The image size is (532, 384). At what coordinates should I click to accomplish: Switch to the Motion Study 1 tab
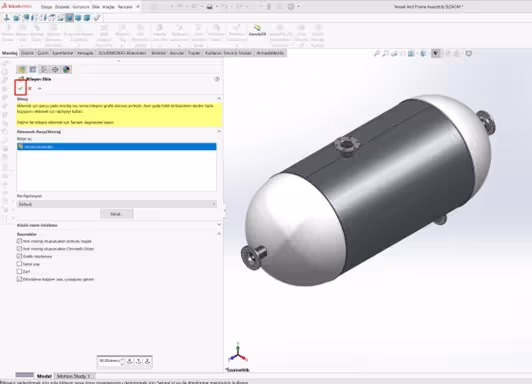tap(73, 376)
